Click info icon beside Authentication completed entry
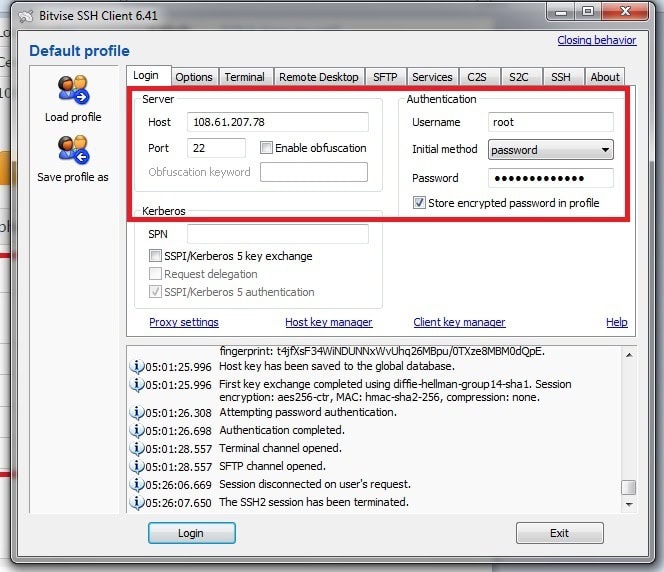 (x=137, y=431)
